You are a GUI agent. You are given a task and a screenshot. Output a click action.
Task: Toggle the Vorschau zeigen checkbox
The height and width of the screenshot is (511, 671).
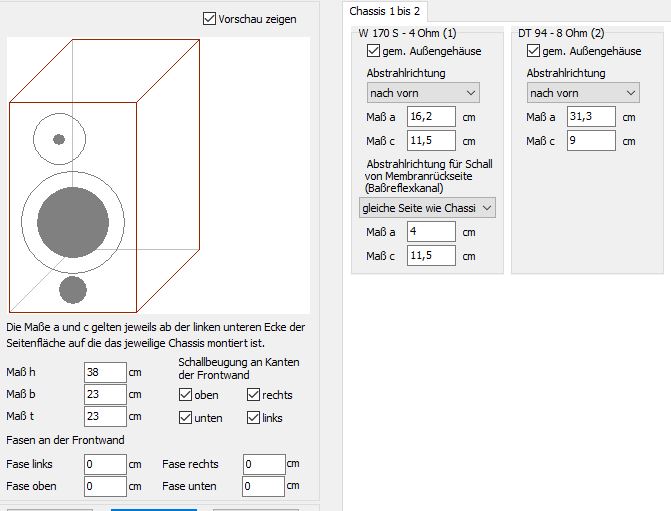pos(209,18)
